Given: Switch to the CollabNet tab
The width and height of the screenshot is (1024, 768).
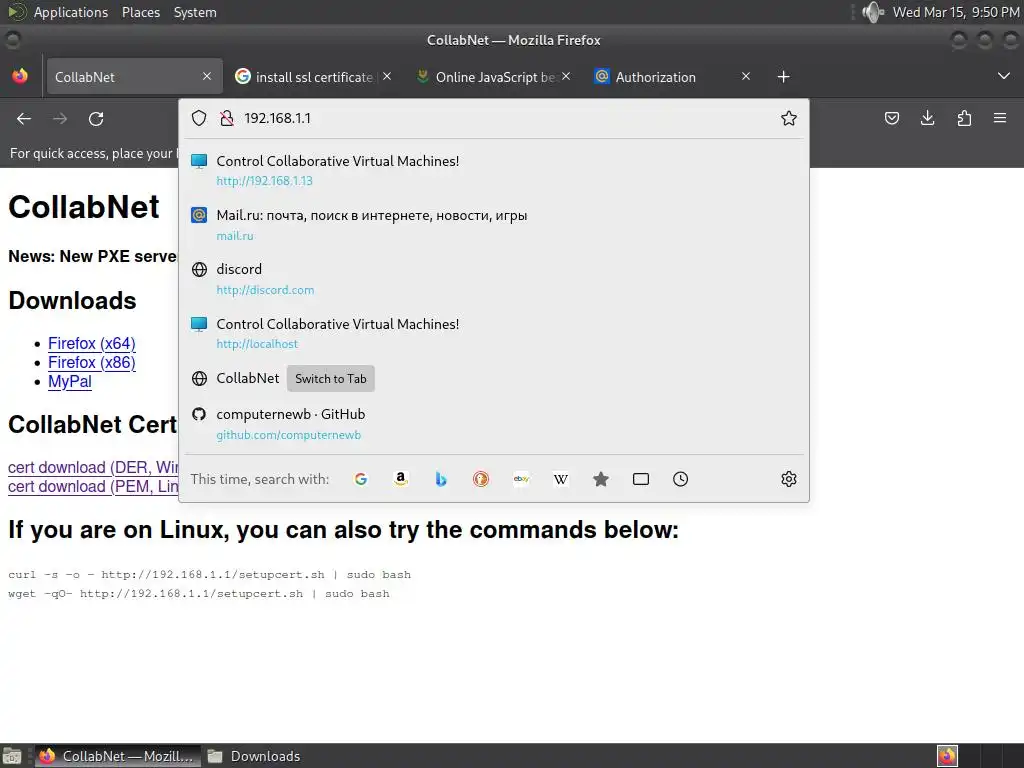Looking at the screenshot, I should (134, 77).
